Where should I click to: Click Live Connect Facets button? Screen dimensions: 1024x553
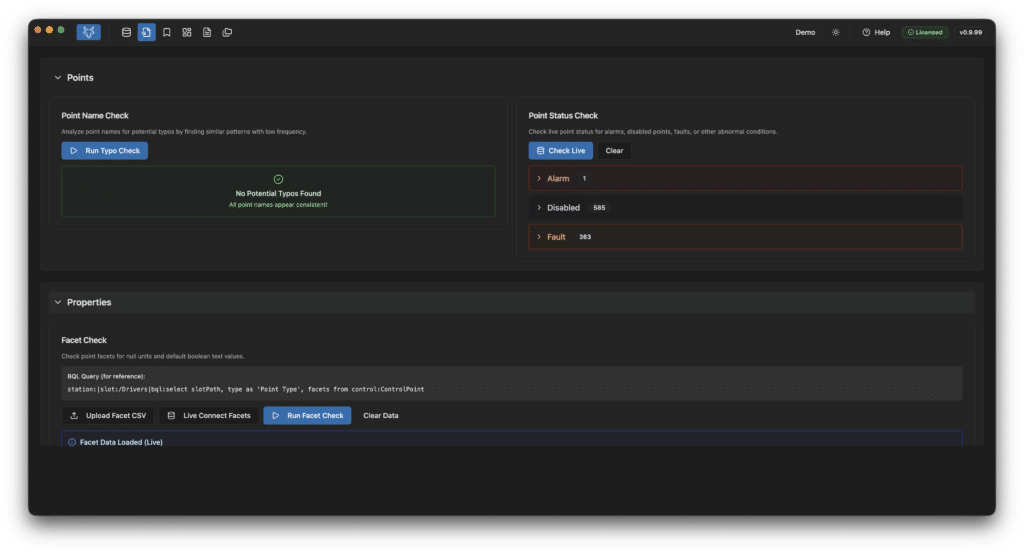[209, 416]
